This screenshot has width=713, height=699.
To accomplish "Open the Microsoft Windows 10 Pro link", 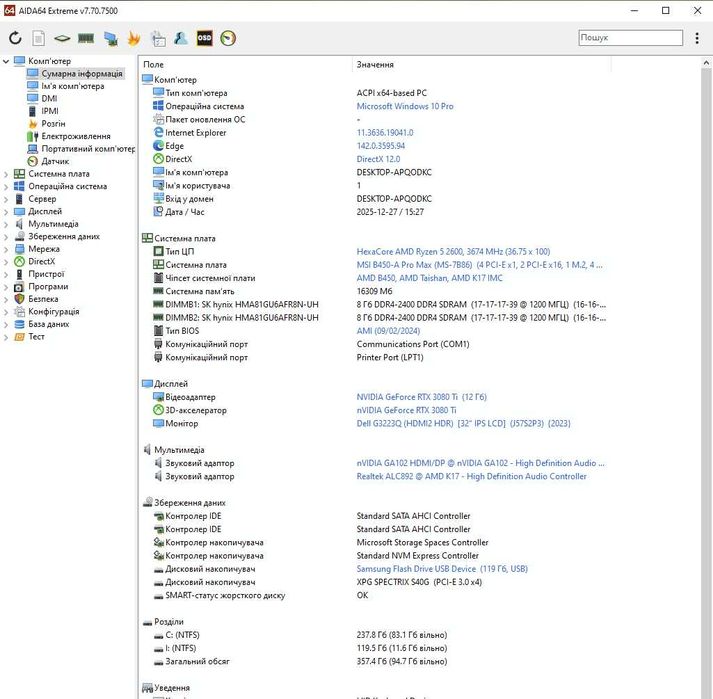I will [x=404, y=106].
